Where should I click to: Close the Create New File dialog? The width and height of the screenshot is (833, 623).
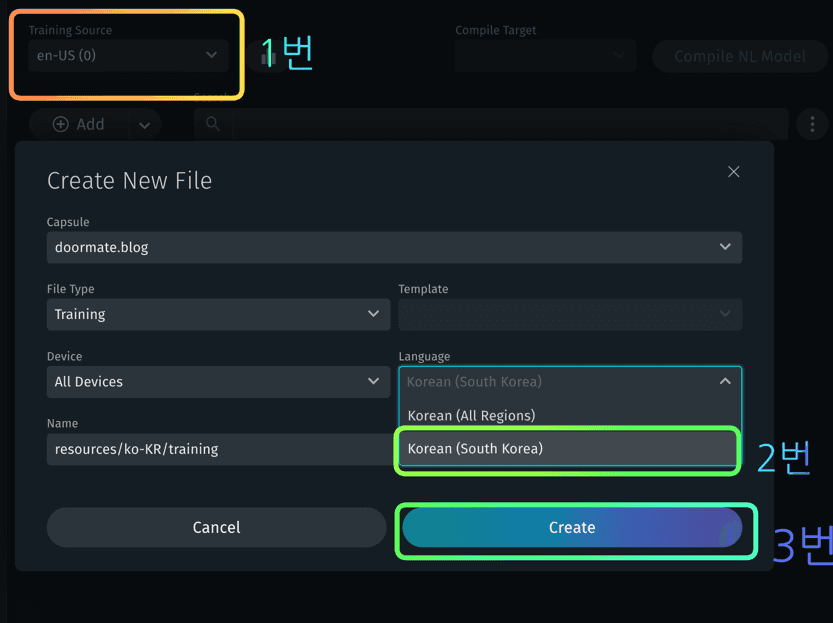[x=733, y=172]
